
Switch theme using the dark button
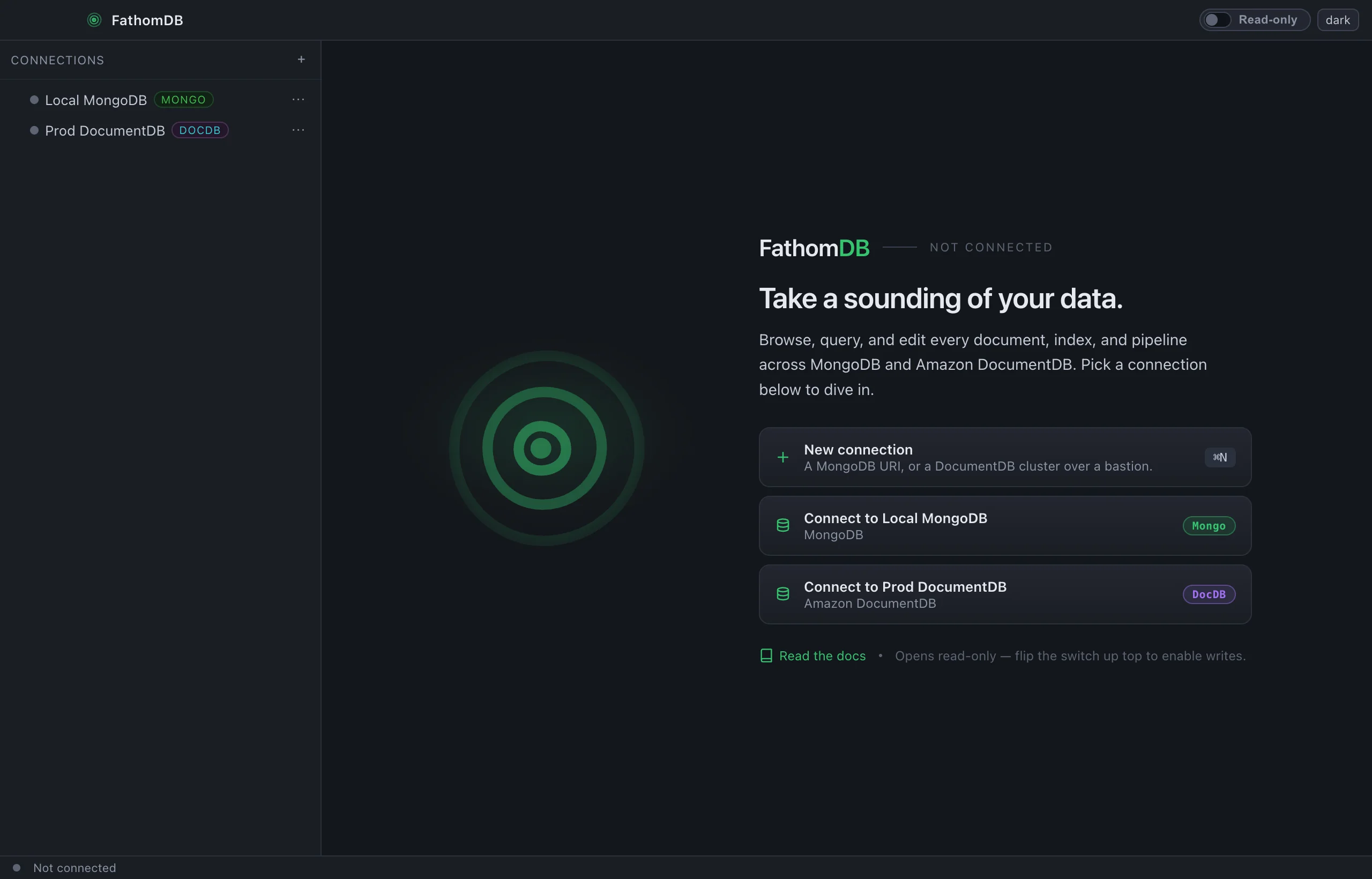1338,20
